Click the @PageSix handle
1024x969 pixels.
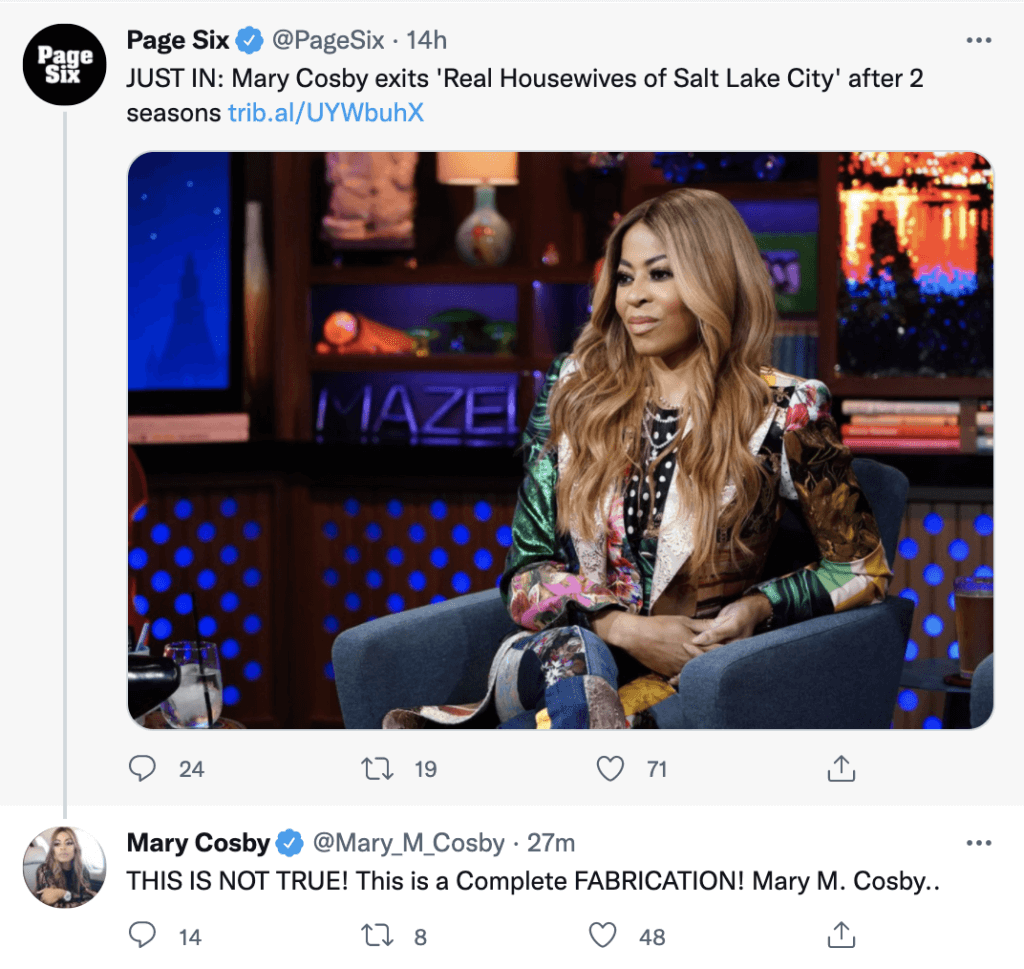328,40
